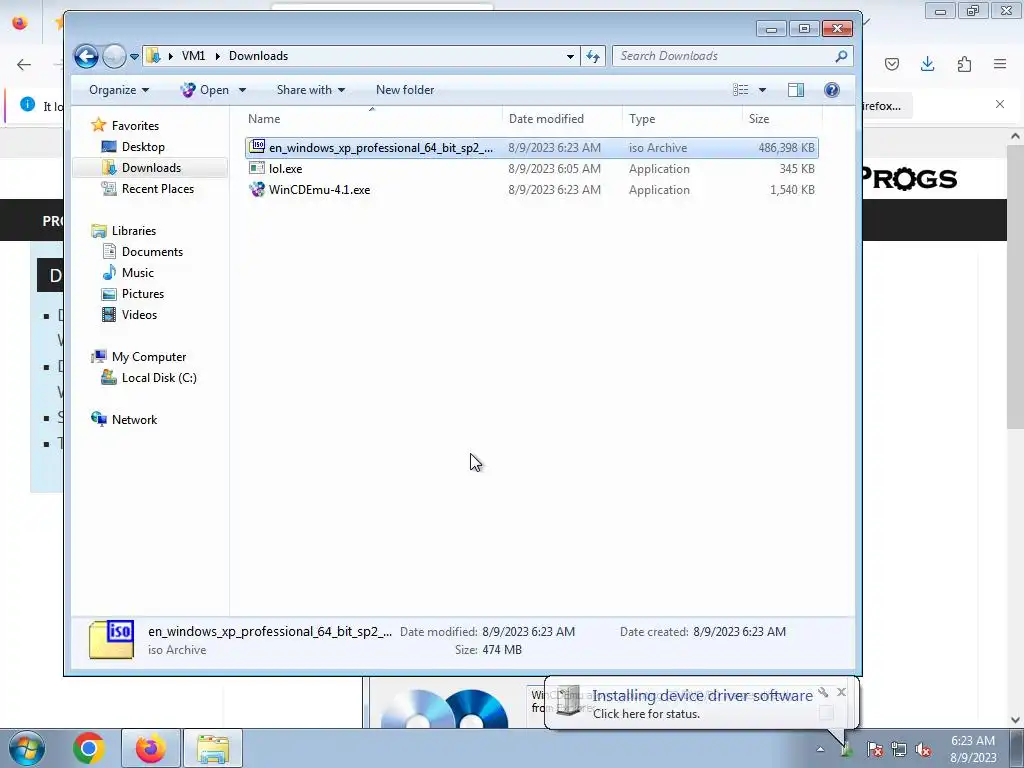The height and width of the screenshot is (768, 1024).
Task: Select the en_windows_xp_professional iso file
Action: 532,148
